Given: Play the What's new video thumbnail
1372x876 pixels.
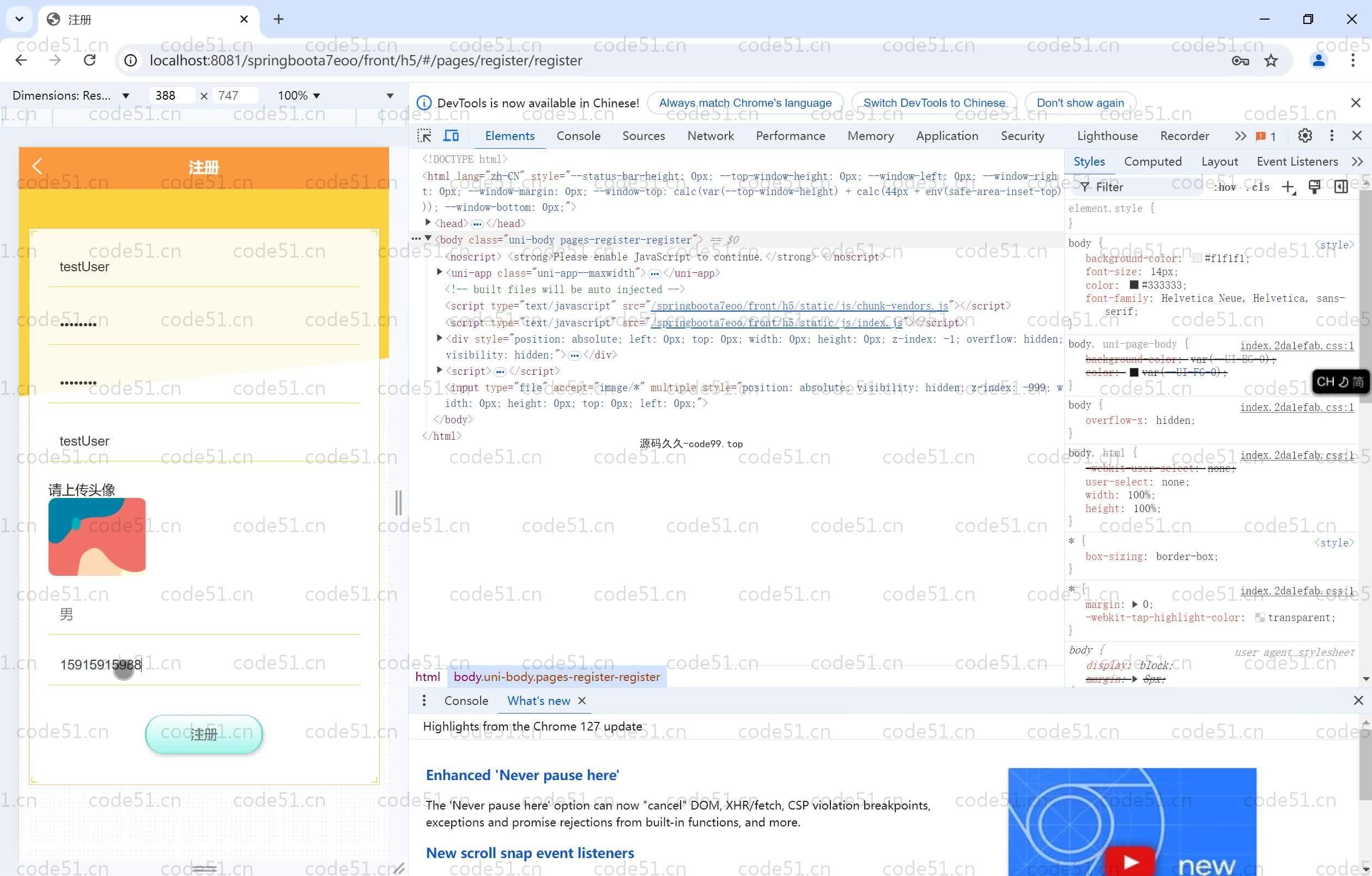Looking at the screenshot, I should [x=1131, y=862].
